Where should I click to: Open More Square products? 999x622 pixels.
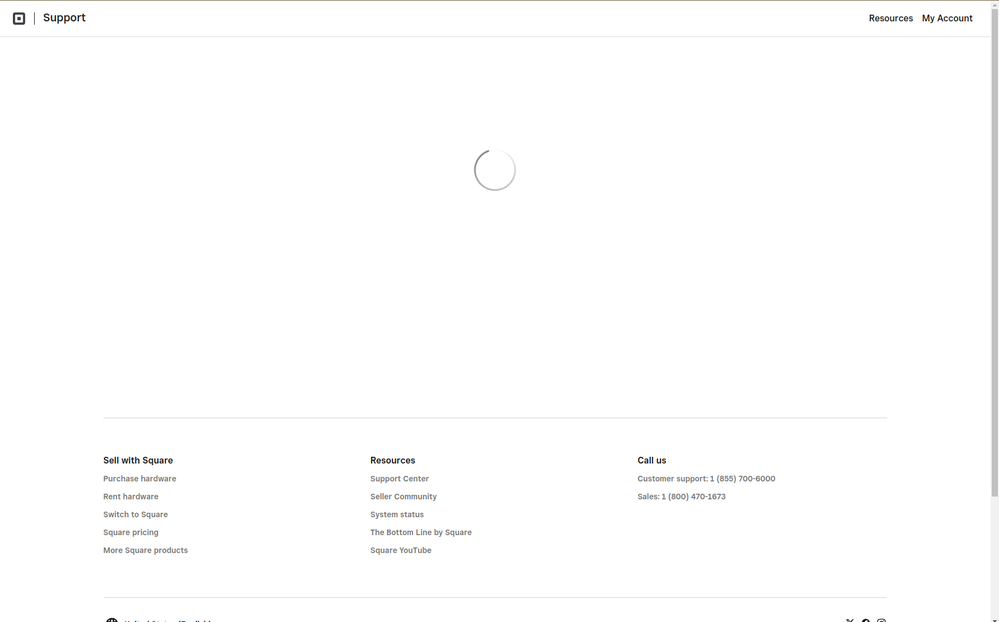[145, 551]
